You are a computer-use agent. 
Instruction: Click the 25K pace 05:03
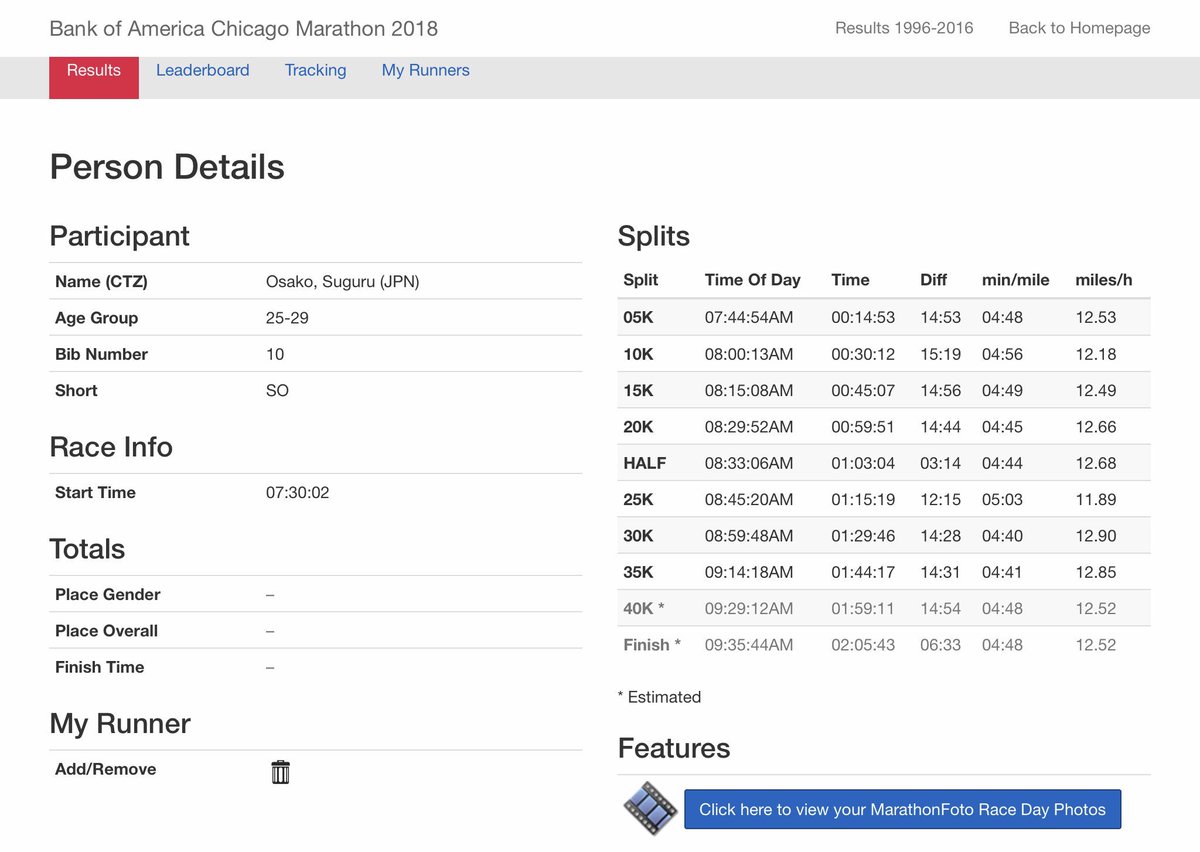coord(1002,500)
